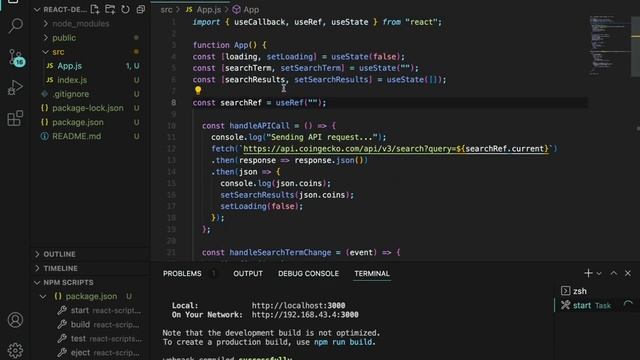
Task: Click the handleSearchTermChange declaration
Action: click(280, 253)
